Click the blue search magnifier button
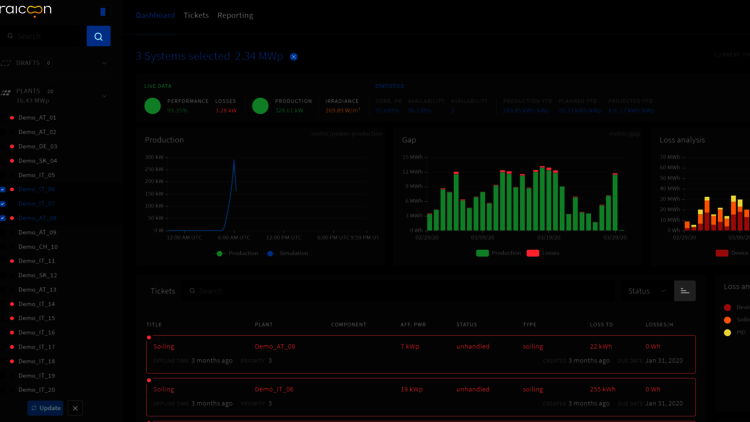750x422 pixels. coord(98,36)
